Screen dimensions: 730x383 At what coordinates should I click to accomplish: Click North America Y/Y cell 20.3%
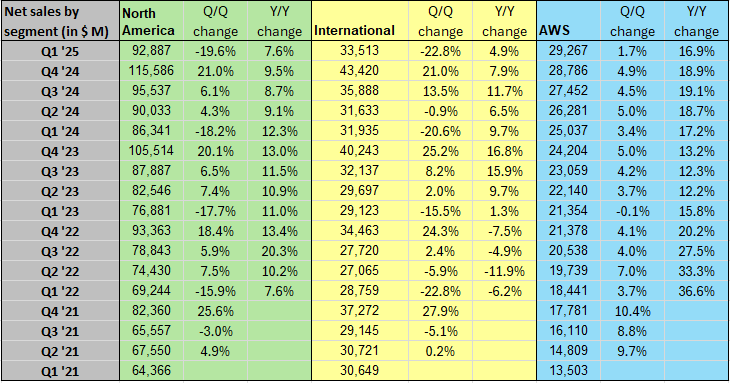coord(279,251)
